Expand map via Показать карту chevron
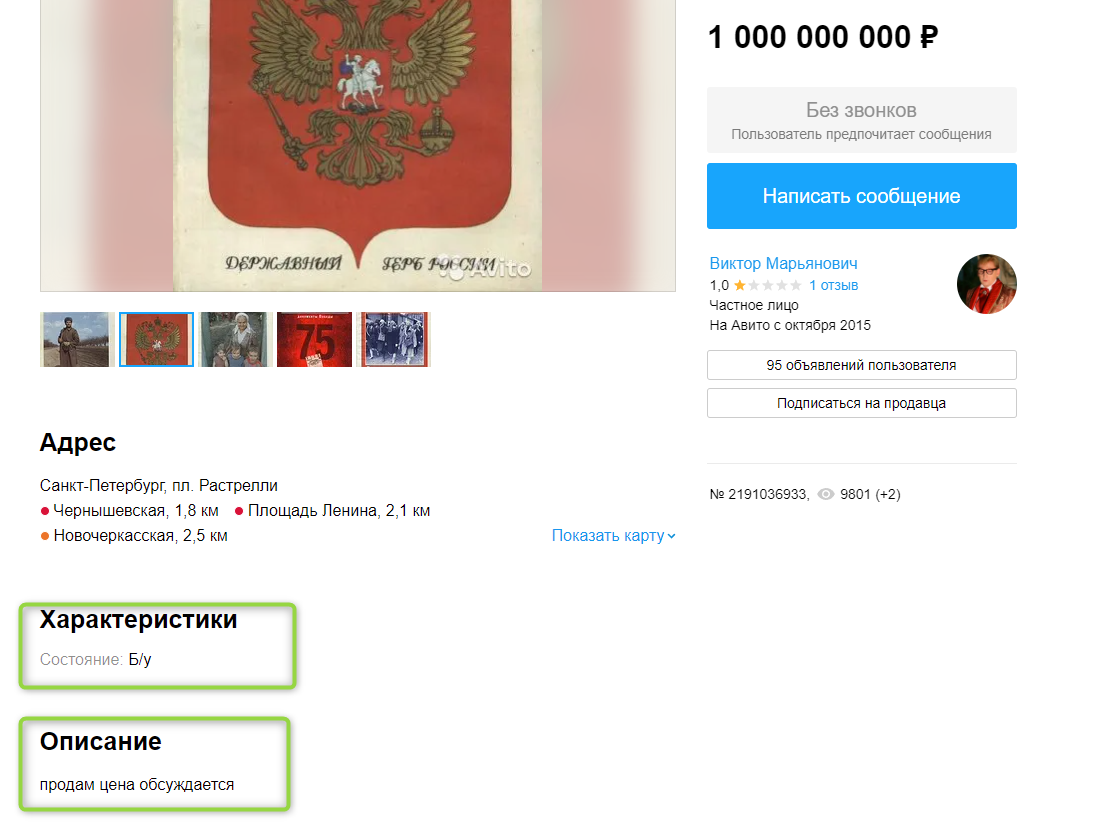1097x826 pixels. [672, 536]
